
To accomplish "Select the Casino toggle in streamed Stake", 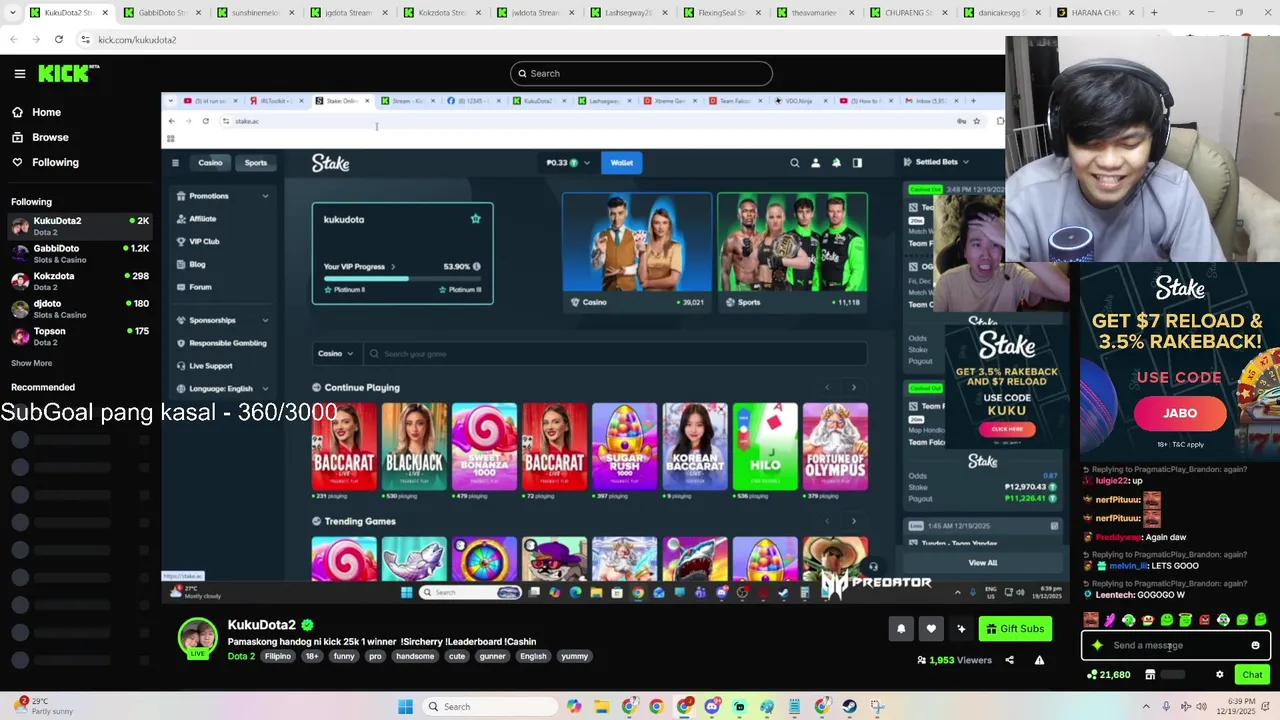I will [x=210, y=163].
